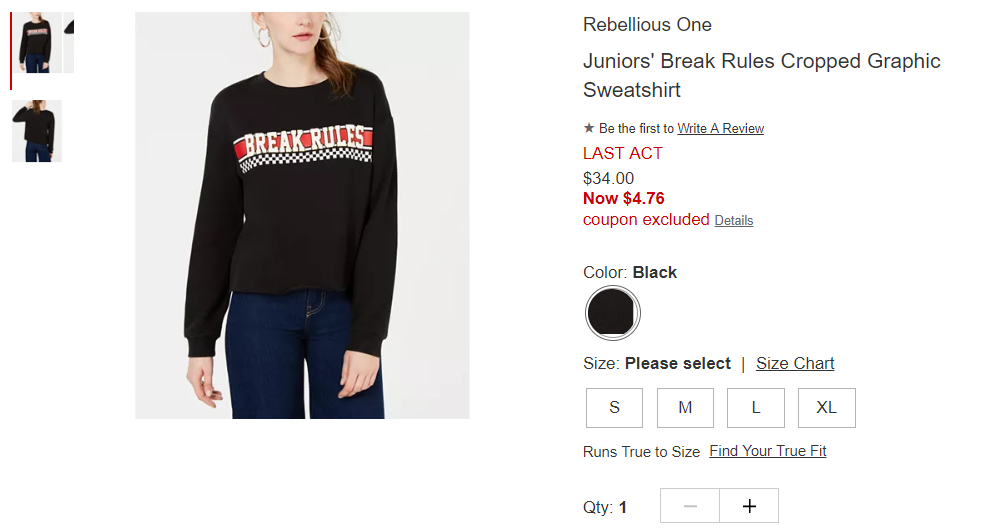Screen dimensions: 1003x531
Task: Click Write A Review link
Action: pyautogui.click(x=721, y=129)
